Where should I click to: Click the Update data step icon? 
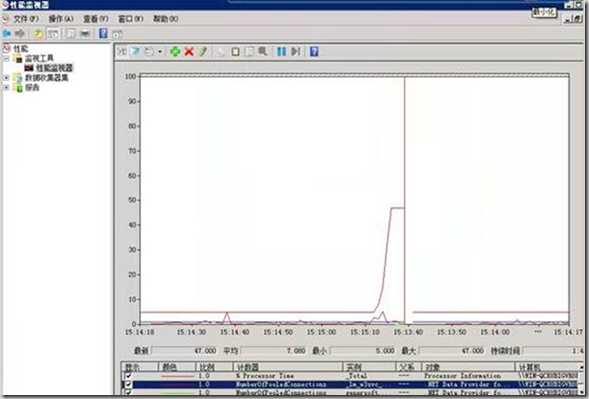(296, 51)
